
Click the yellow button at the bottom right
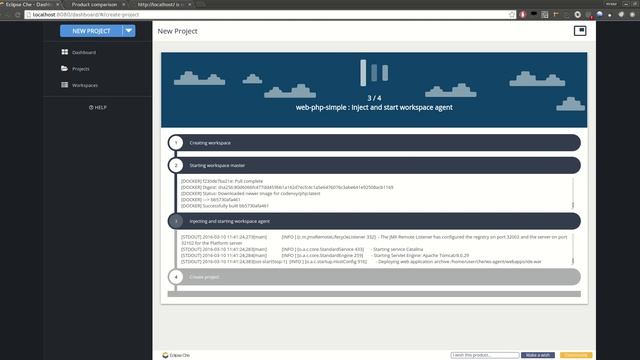coord(576,355)
